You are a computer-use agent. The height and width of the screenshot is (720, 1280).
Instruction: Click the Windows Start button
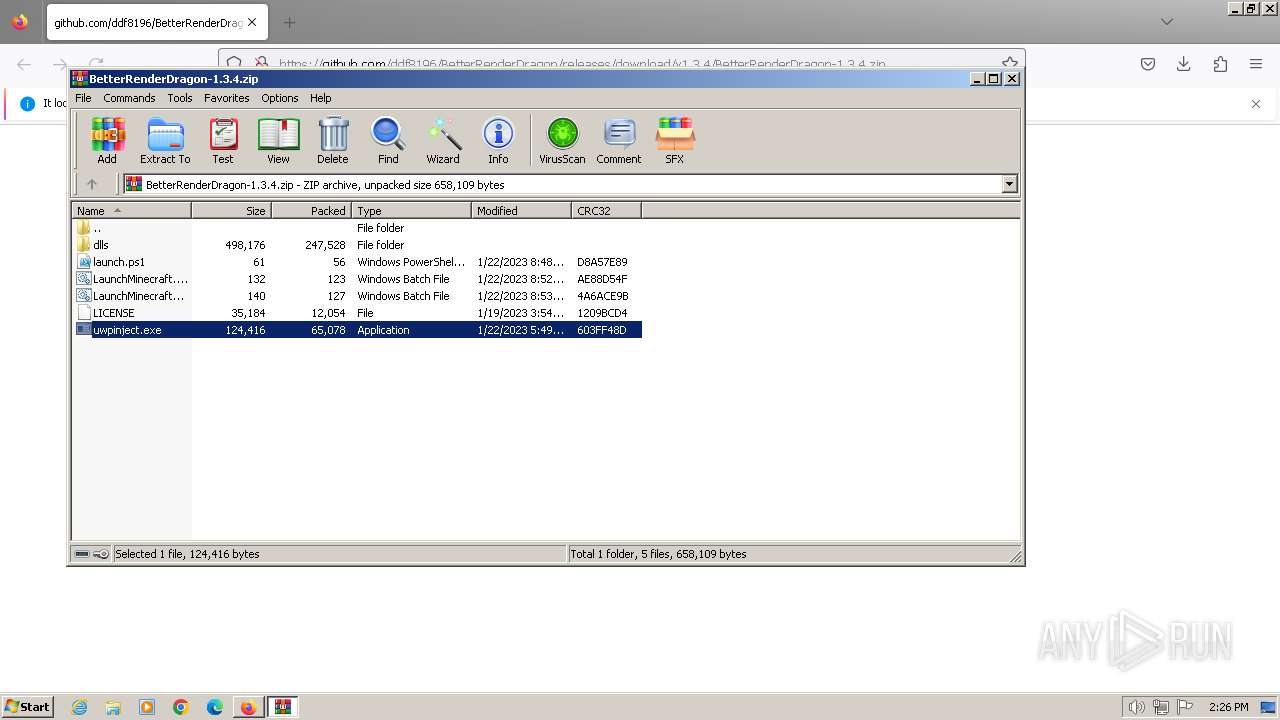tap(28, 707)
